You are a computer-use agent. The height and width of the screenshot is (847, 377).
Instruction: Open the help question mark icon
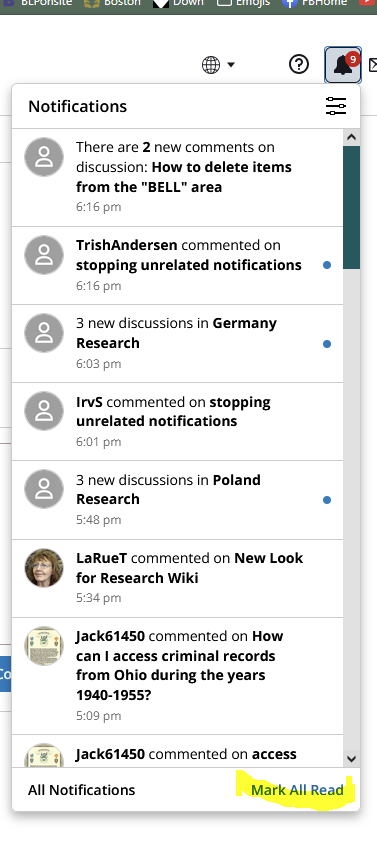click(x=299, y=65)
